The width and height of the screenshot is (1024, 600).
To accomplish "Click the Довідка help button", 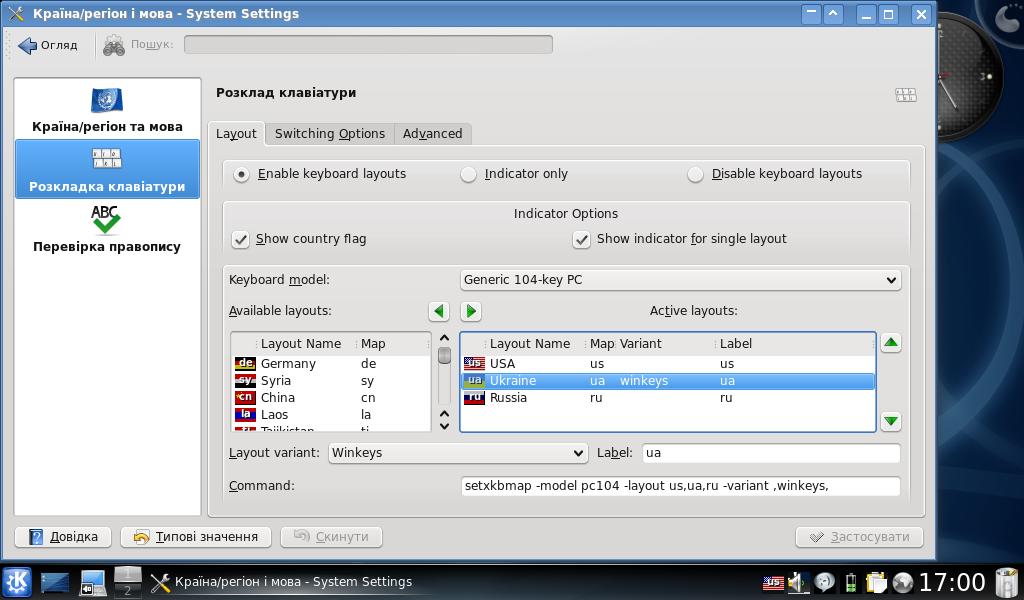I will pyautogui.click(x=63, y=537).
